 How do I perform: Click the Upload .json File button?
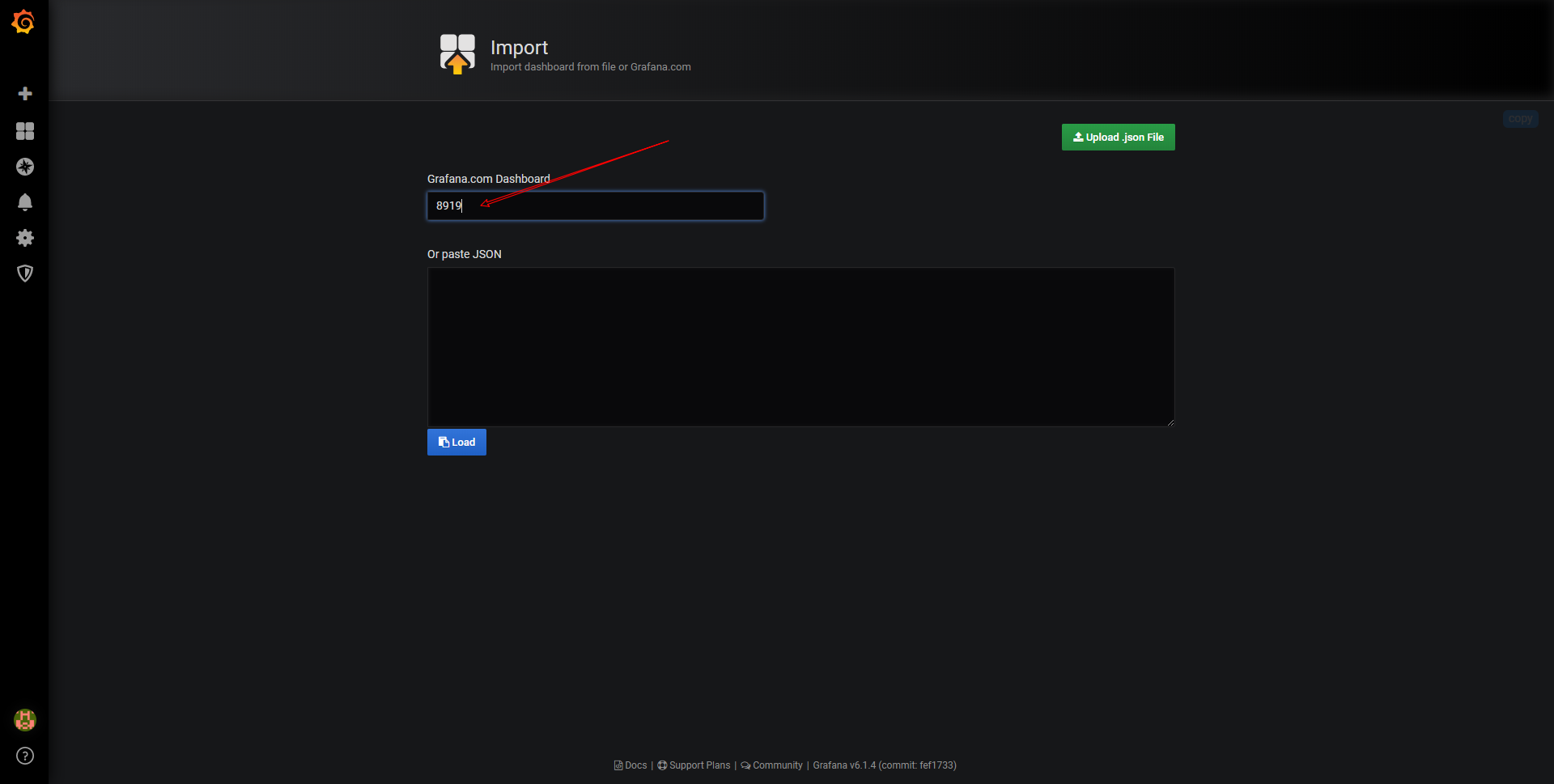[1118, 138]
